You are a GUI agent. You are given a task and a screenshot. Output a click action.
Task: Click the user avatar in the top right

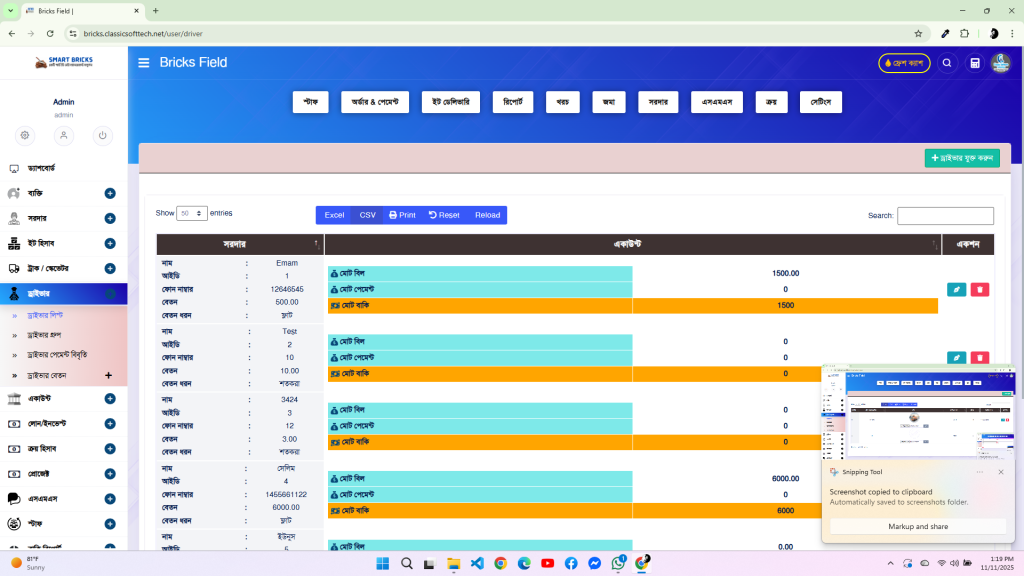tap(1000, 62)
